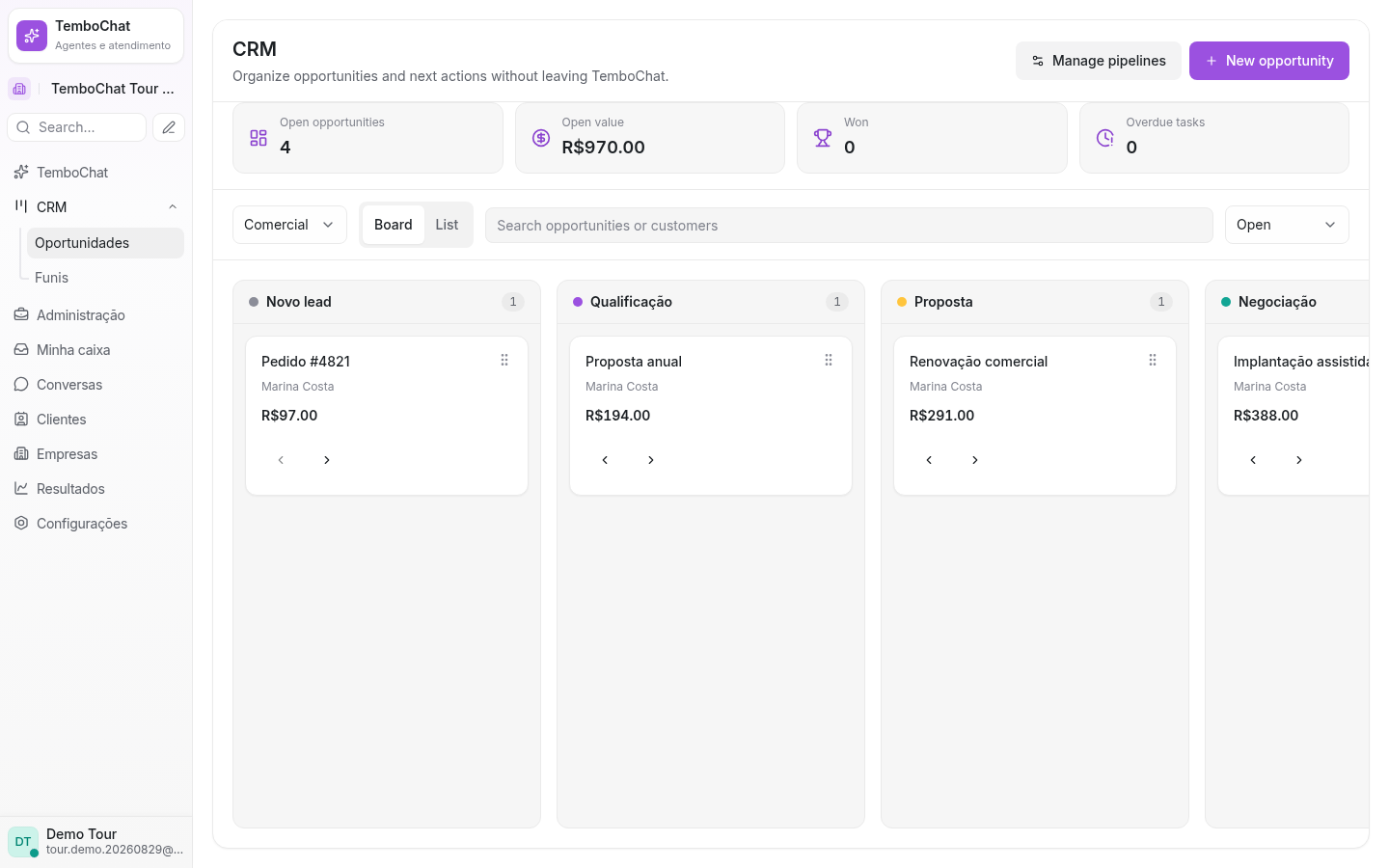Click the workspace building icon
Image resolution: width=1389 pixels, height=868 pixels.
point(19,89)
